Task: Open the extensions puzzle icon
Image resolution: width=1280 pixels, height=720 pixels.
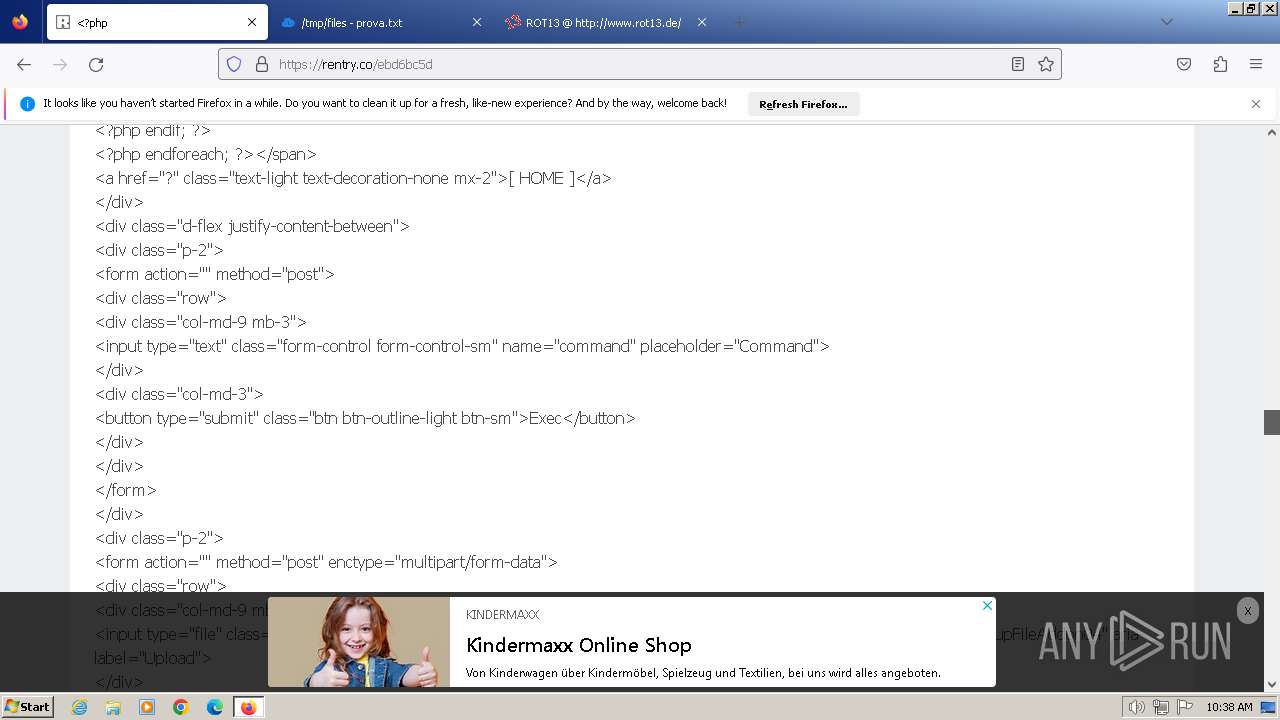Action: pyautogui.click(x=1220, y=64)
